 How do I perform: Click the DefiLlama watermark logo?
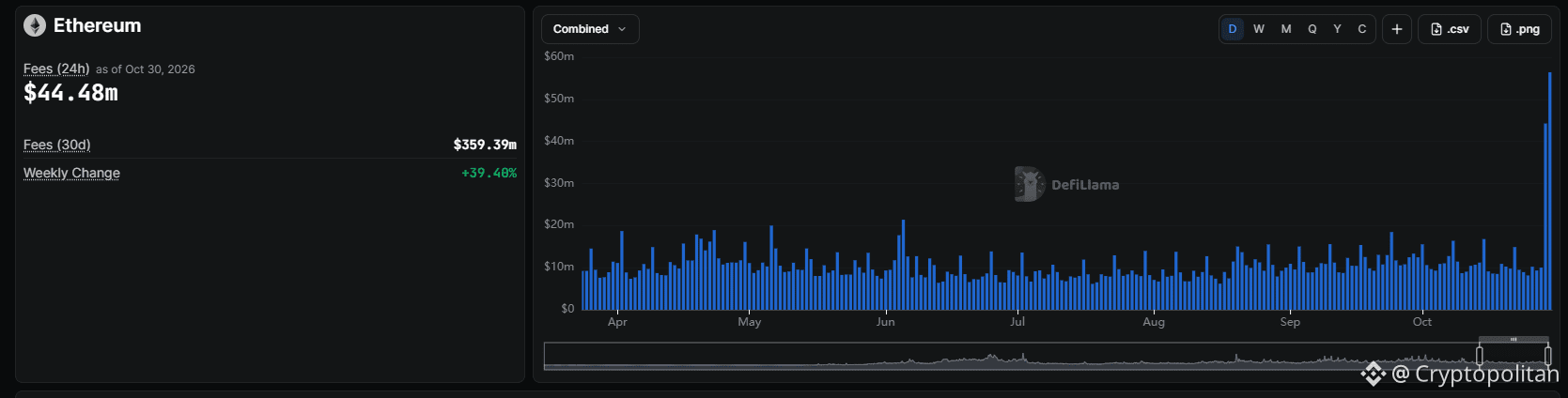[1030, 184]
